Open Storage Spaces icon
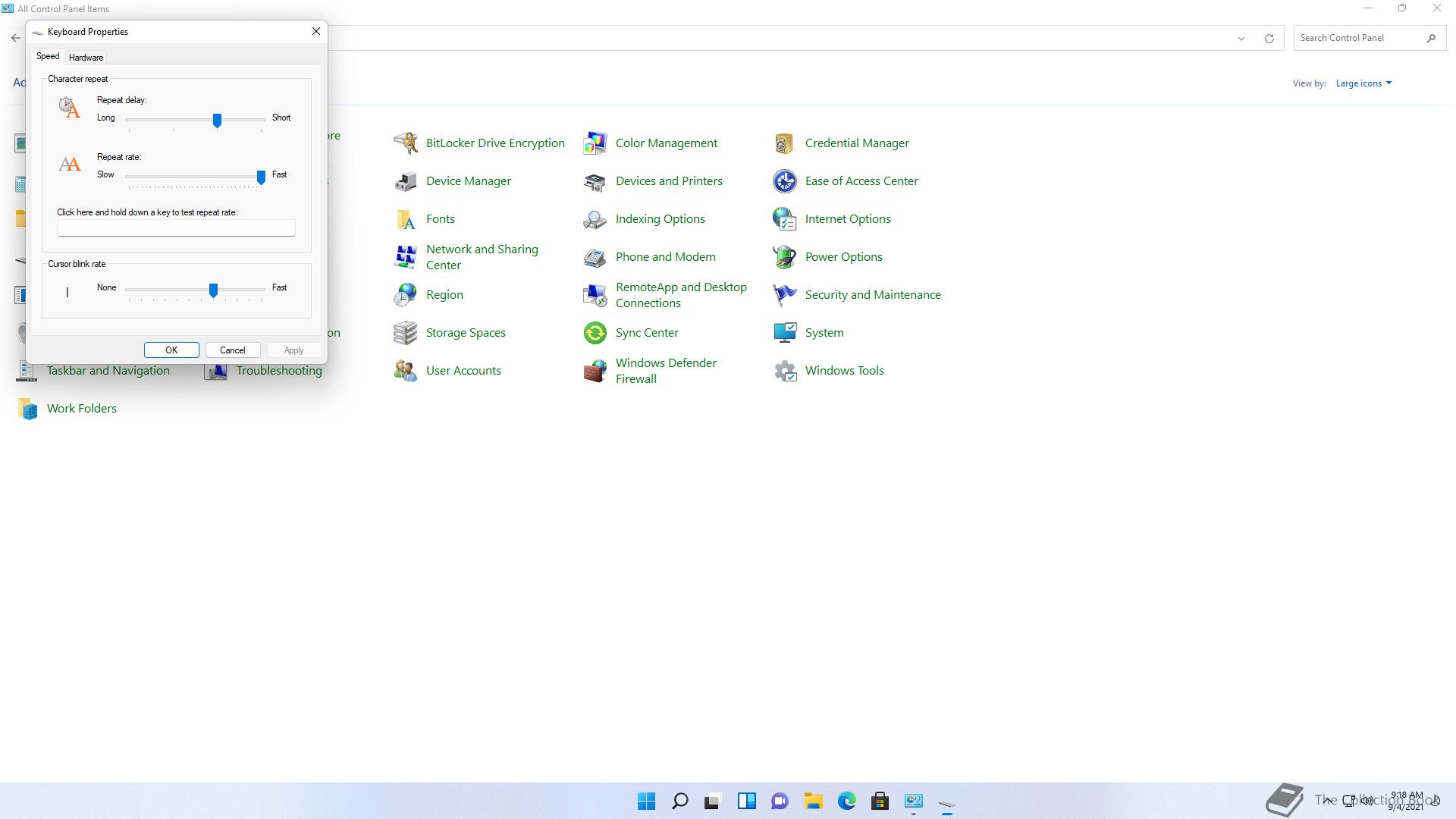 [x=406, y=332]
